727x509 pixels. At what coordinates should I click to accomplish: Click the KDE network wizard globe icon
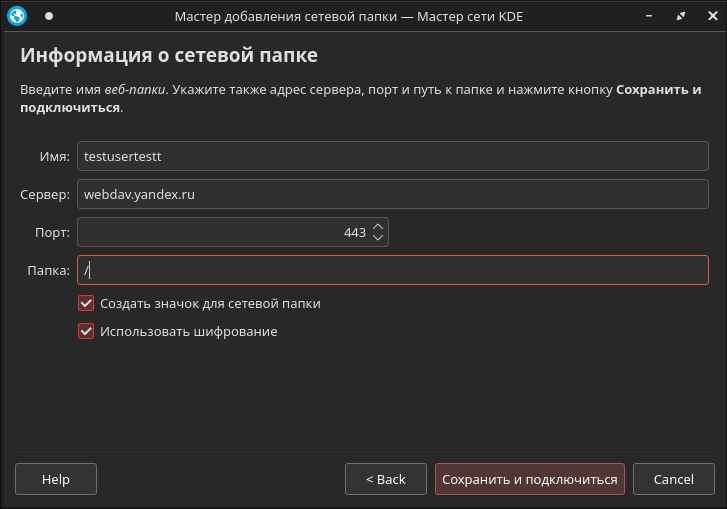tap(17, 16)
